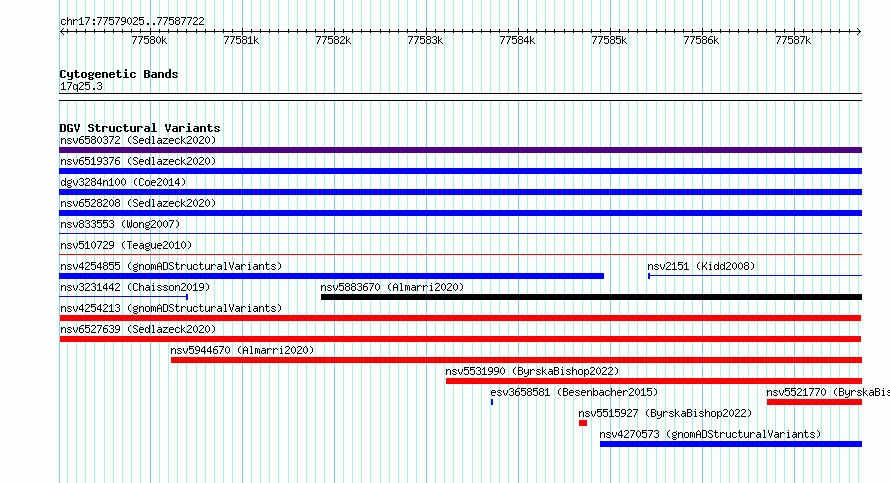Select the dark purple nsv6580372 variant bar
Screen dimensions: 890x483
460,150
